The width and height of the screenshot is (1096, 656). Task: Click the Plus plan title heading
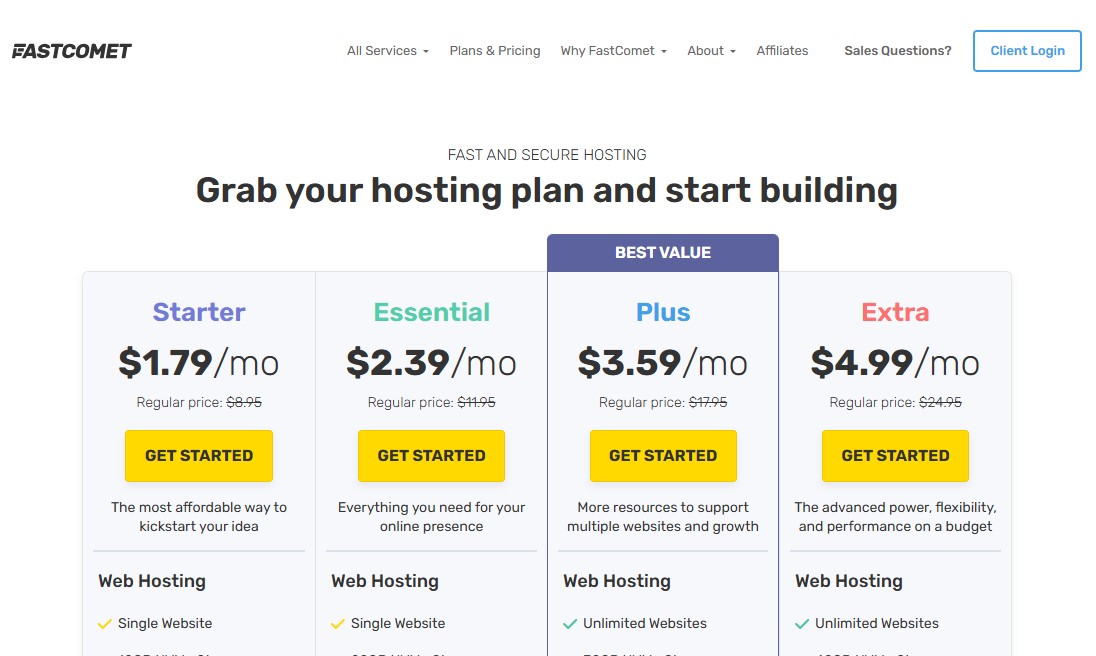click(x=663, y=311)
